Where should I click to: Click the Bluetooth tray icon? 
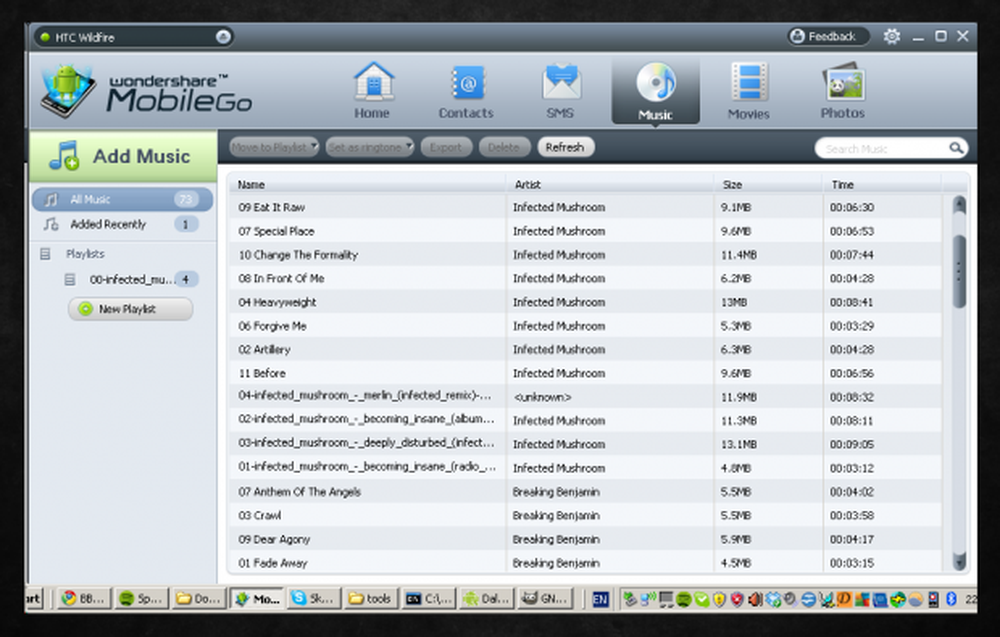(951, 599)
